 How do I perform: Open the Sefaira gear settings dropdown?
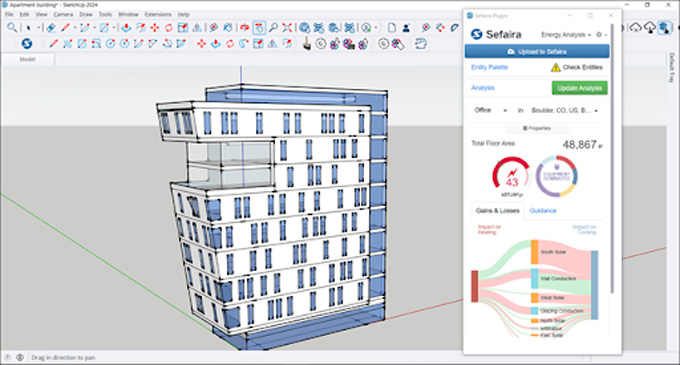click(x=601, y=35)
